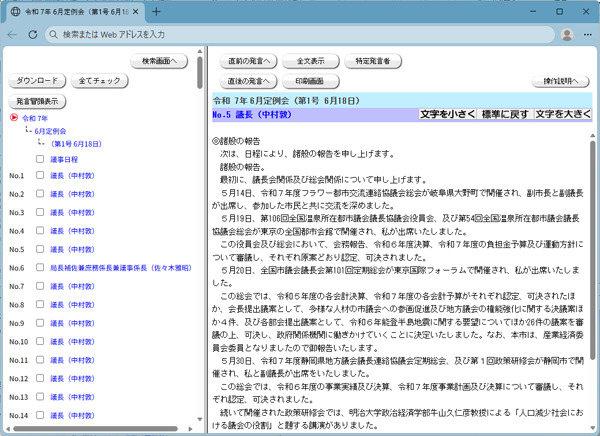
Task: Check the No.7 議長 checkbox
Action: coord(40,286)
